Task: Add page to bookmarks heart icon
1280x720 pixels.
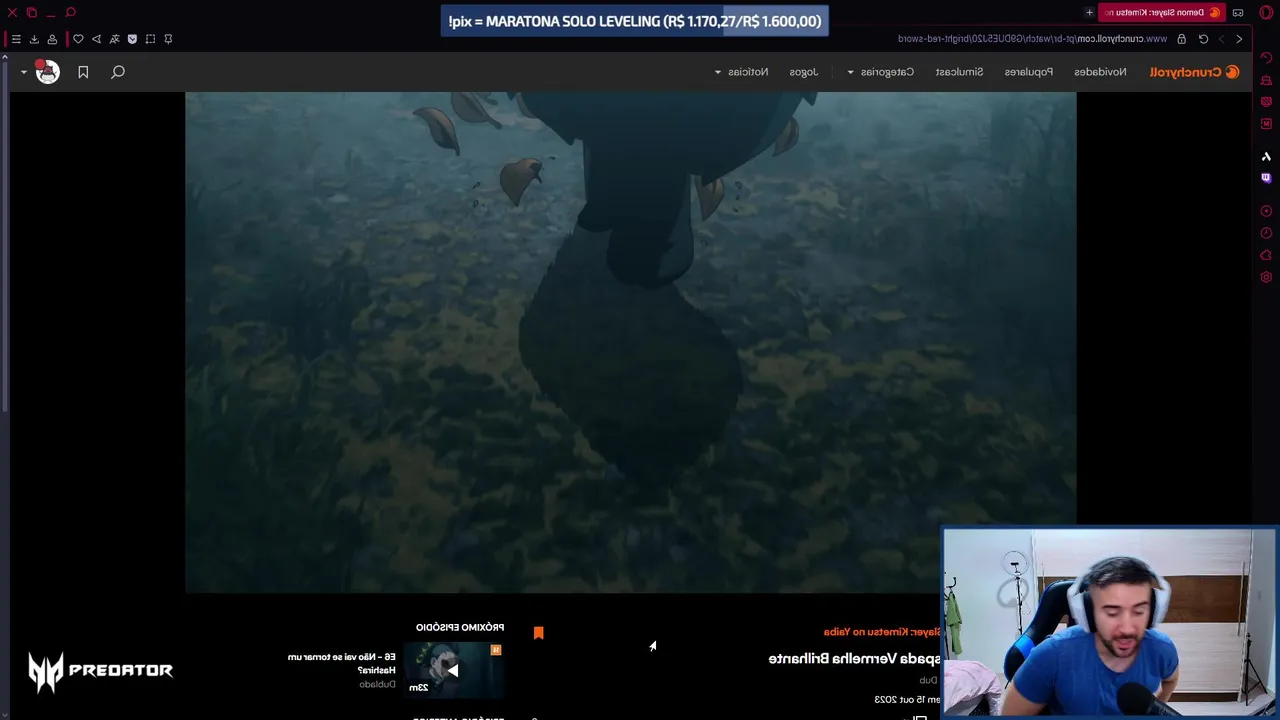Action: pos(78,39)
